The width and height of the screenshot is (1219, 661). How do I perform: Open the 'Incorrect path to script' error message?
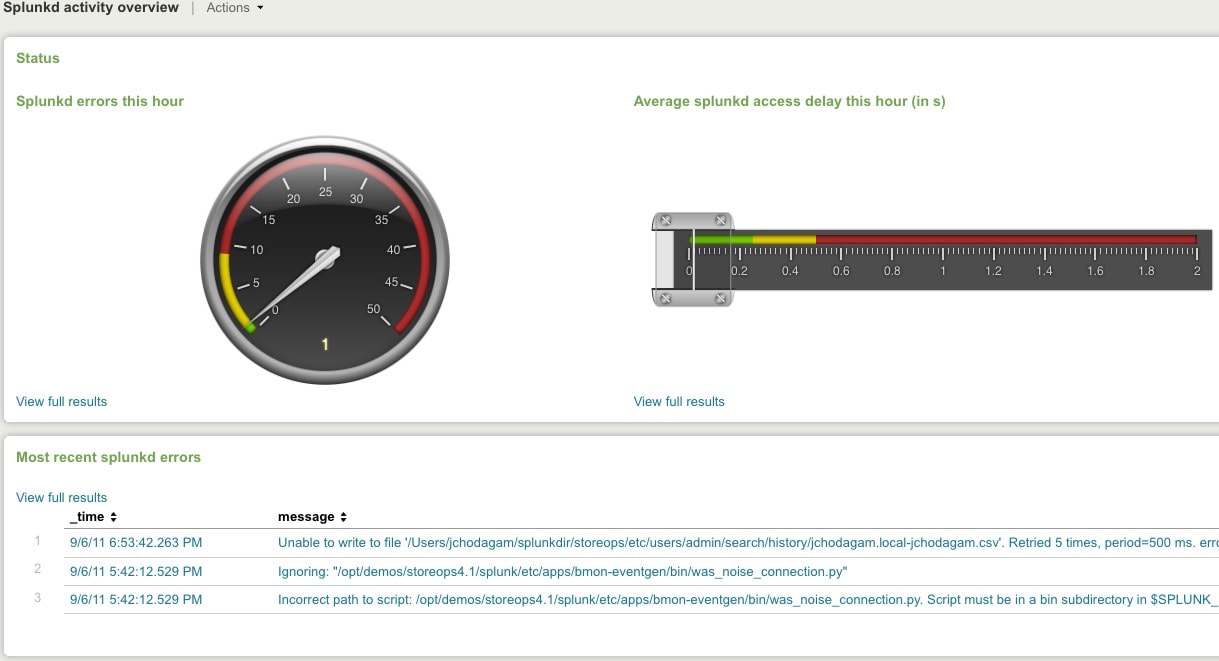coord(748,599)
